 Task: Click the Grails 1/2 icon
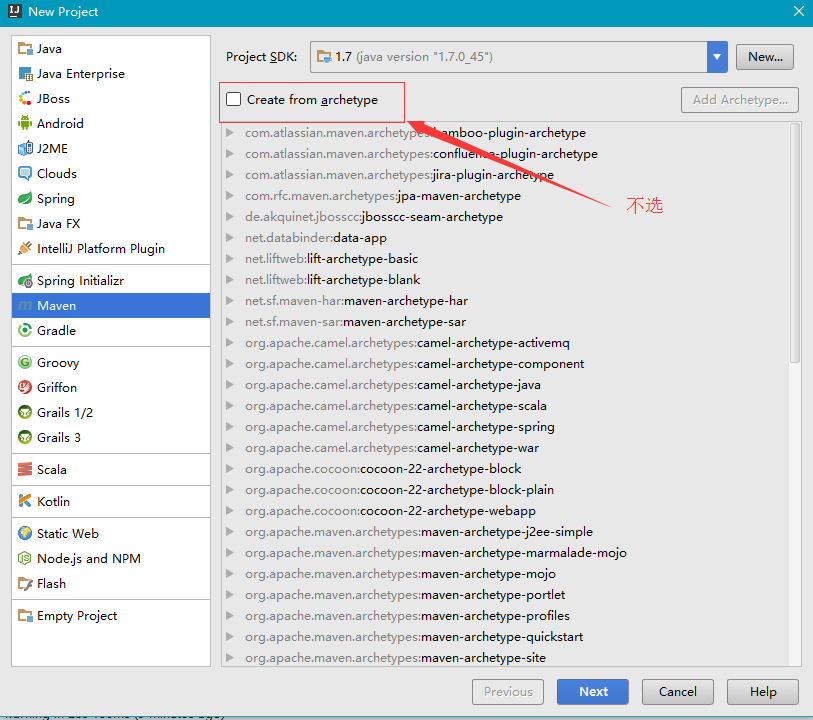[x=25, y=412]
